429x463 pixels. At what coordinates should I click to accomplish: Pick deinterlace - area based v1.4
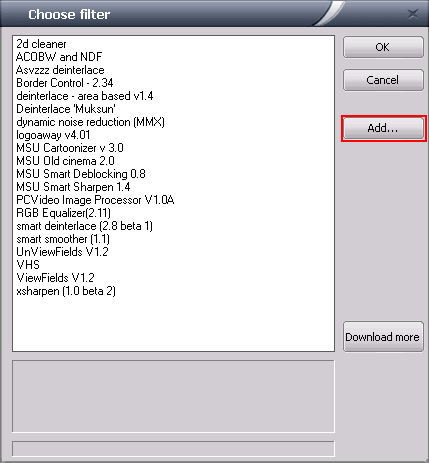click(85, 96)
